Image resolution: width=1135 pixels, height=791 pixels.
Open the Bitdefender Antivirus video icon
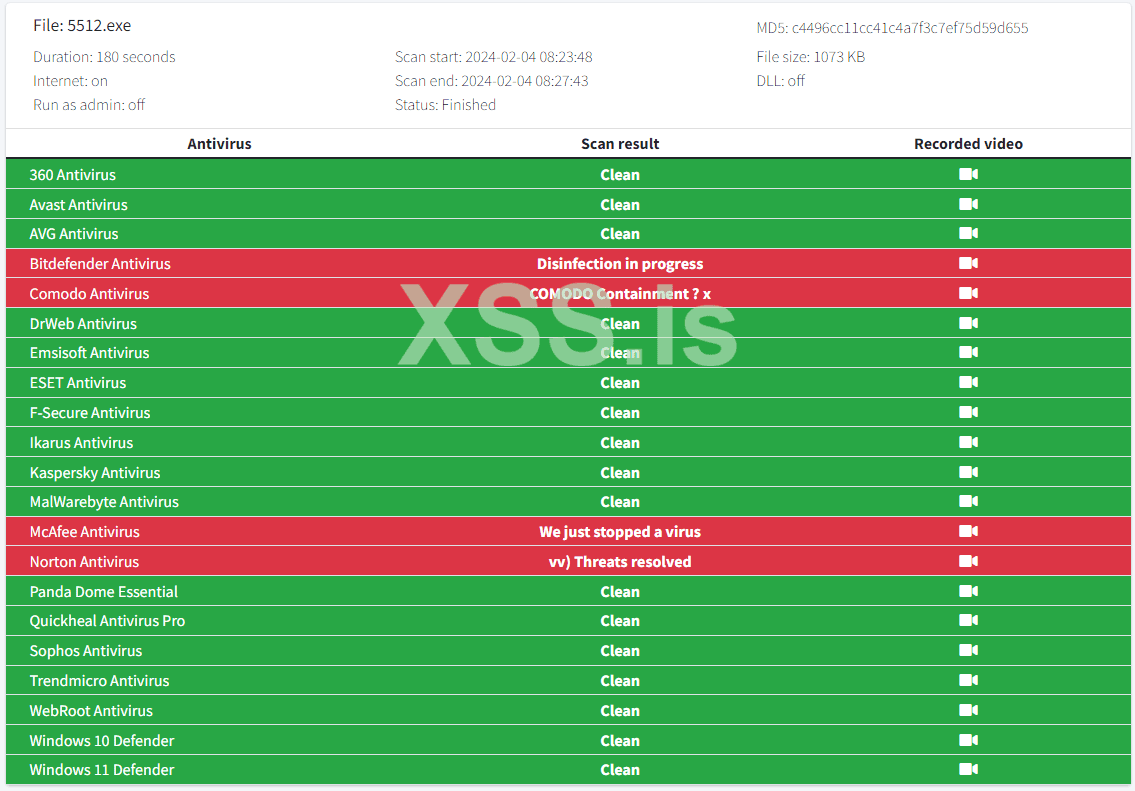(968, 263)
